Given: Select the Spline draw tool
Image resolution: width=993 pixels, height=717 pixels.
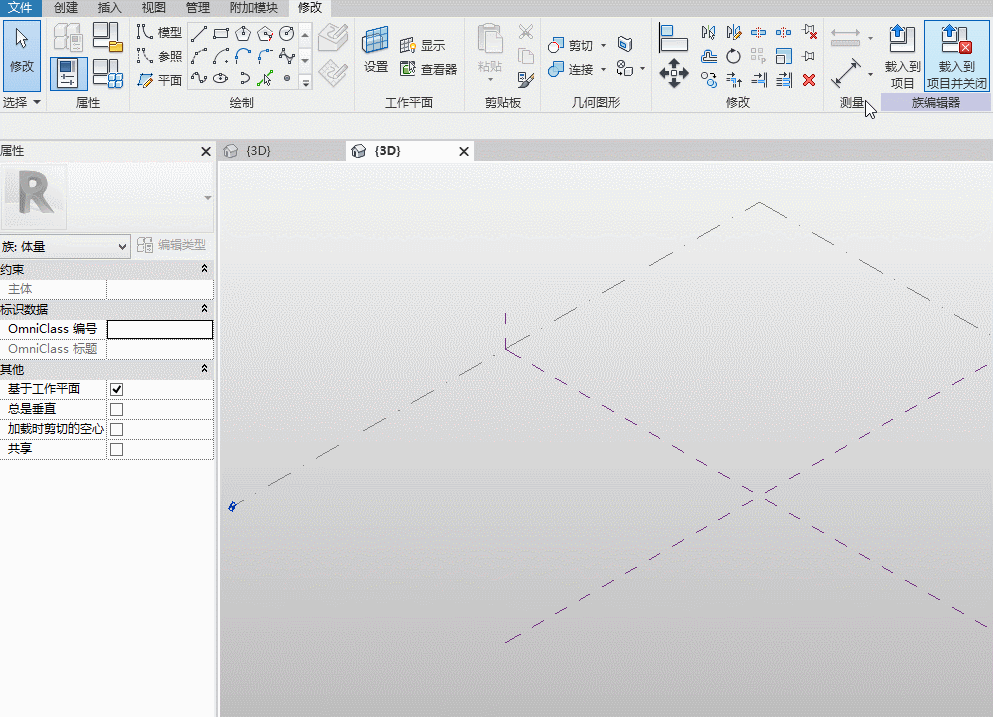Looking at the screenshot, I should point(199,79).
